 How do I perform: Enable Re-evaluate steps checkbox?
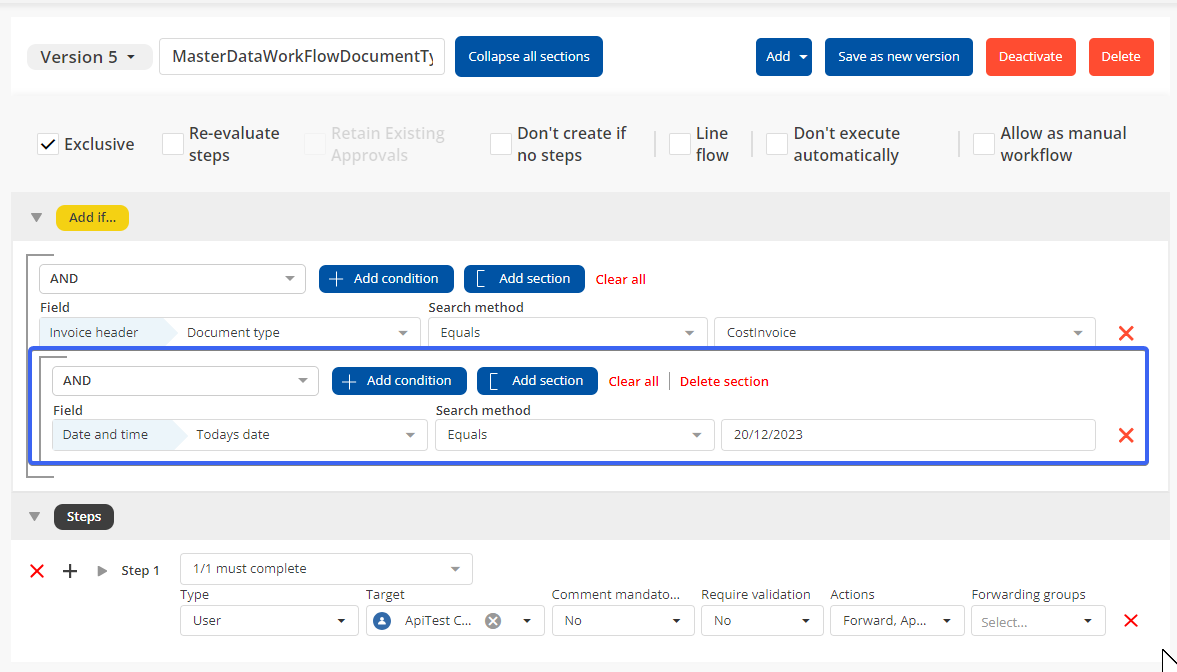[x=173, y=144]
